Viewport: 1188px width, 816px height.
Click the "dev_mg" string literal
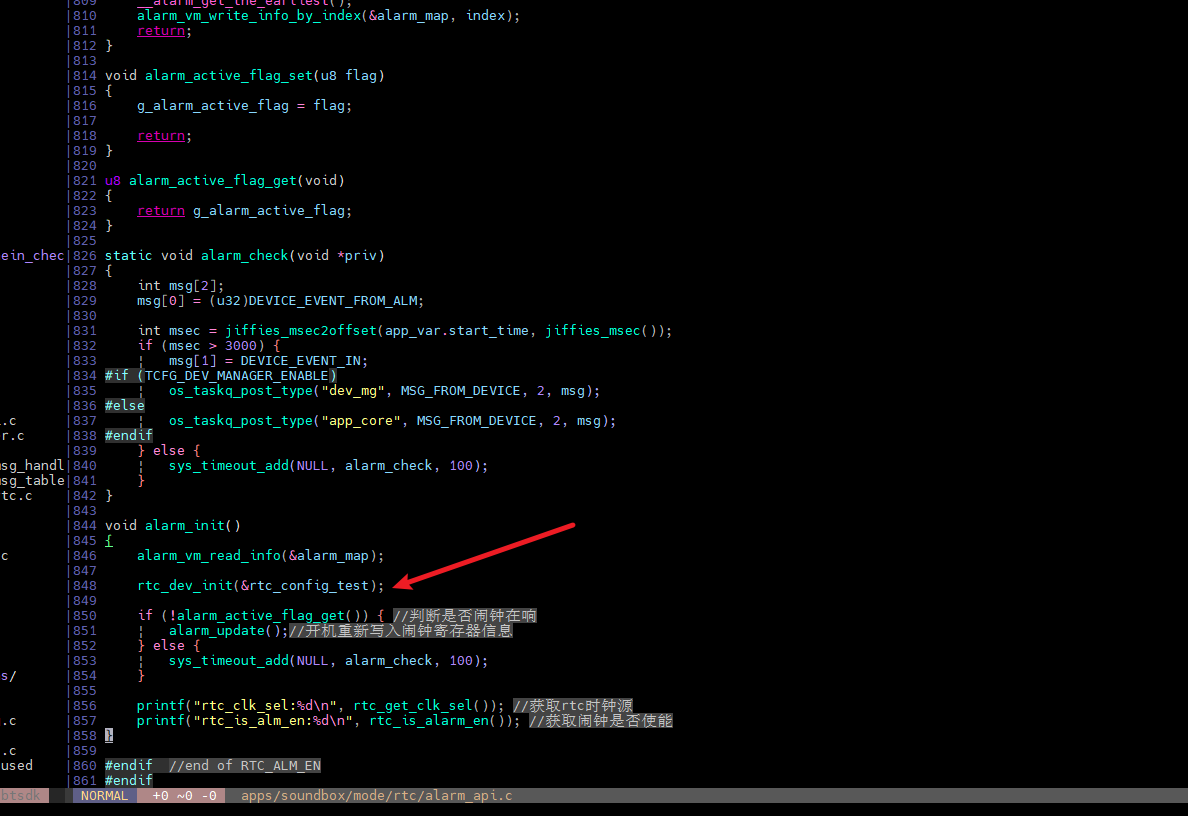tap(352, 391)
